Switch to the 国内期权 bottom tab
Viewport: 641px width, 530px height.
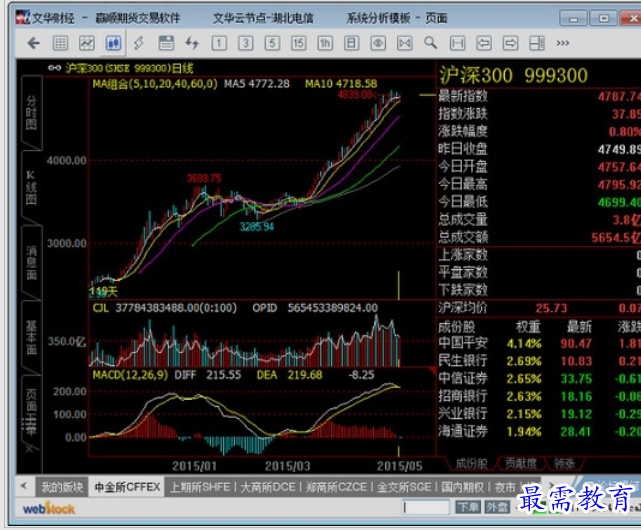click(462, 487)
